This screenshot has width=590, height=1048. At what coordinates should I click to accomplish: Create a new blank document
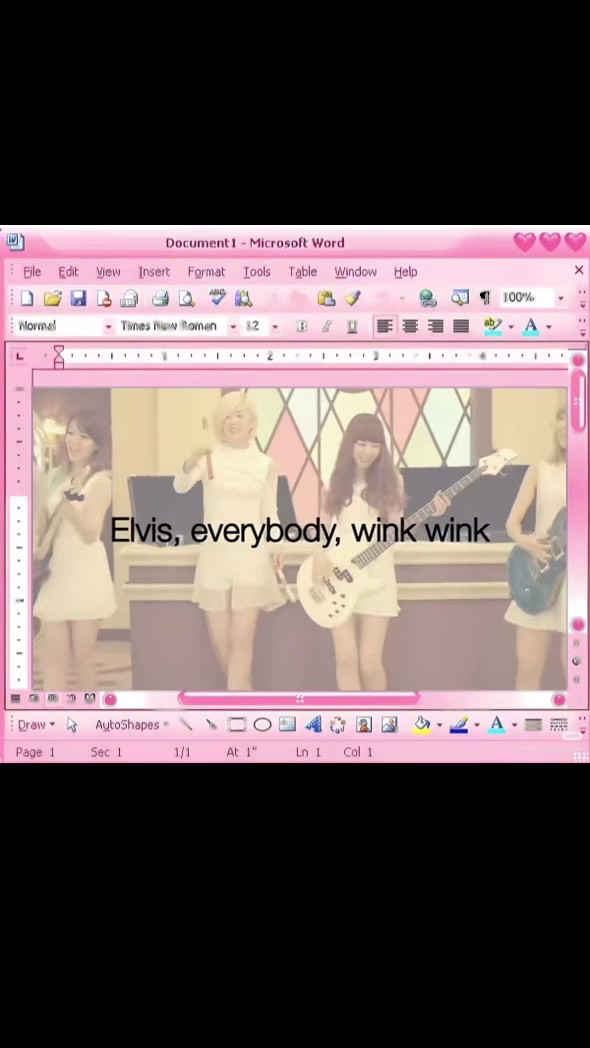(x=27, y=297)
